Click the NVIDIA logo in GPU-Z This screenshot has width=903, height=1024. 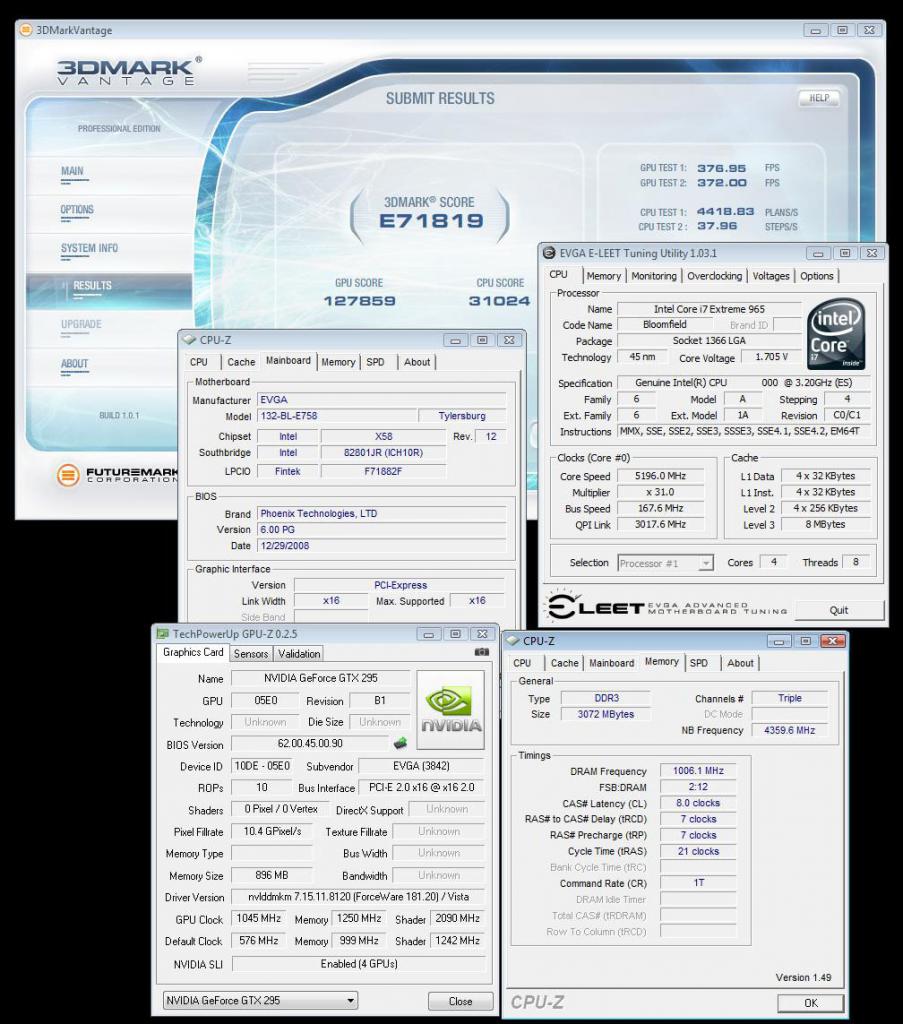(x=451, y=710)
